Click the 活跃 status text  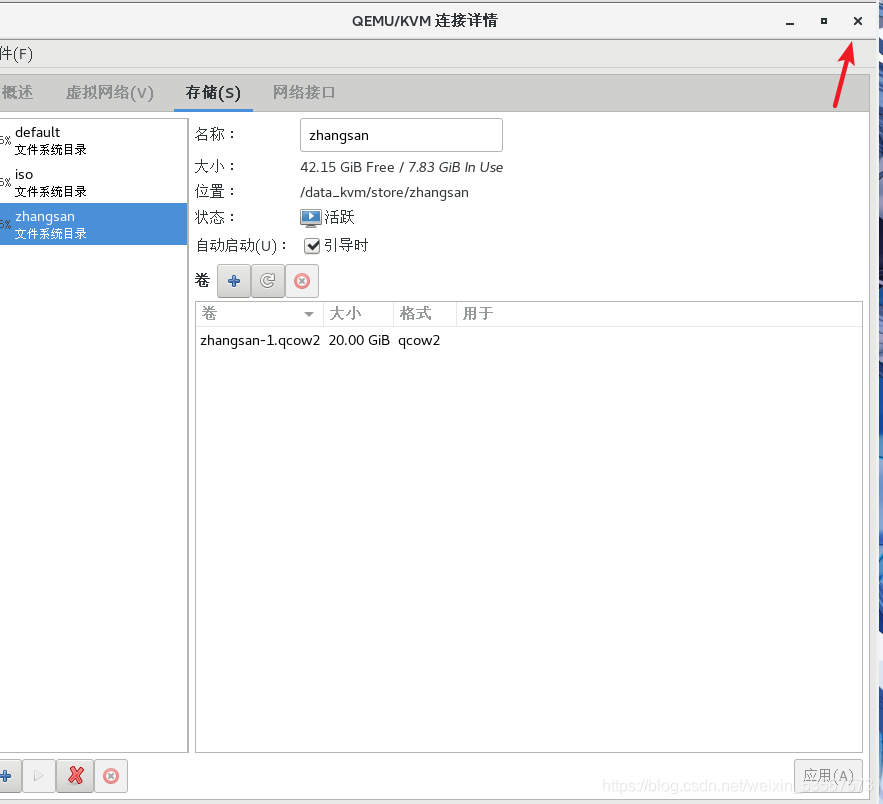[339, 217]
